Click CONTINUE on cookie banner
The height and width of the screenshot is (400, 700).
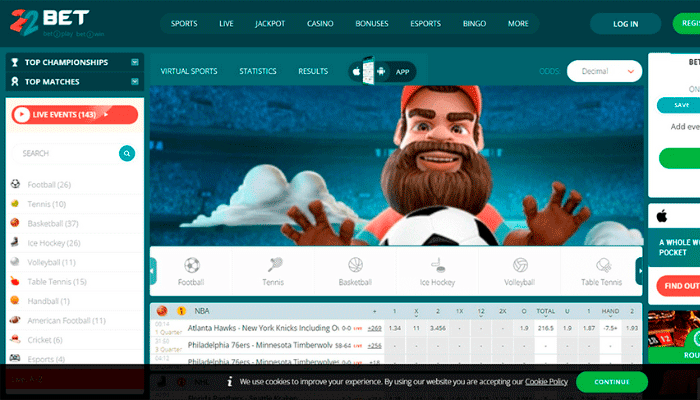click(x=612, y=382)
